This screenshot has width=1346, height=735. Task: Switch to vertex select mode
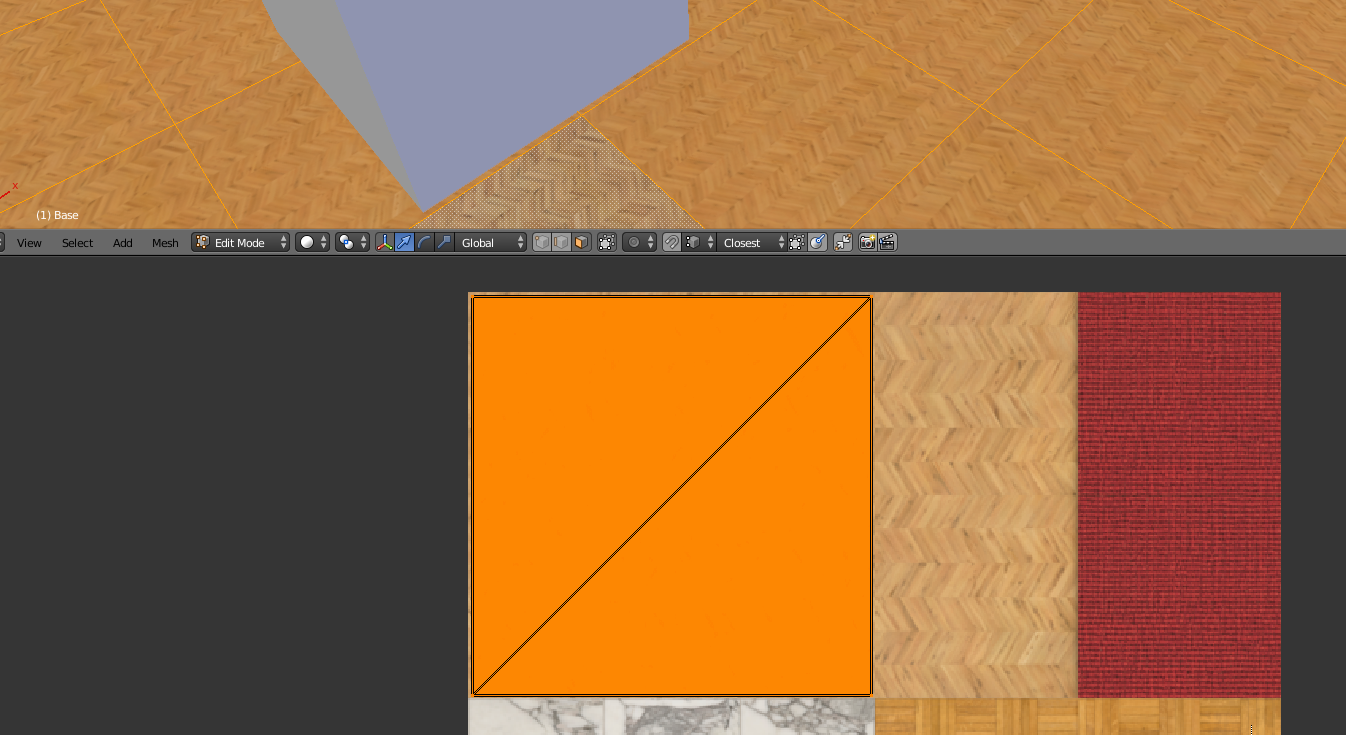click(541, 242)
